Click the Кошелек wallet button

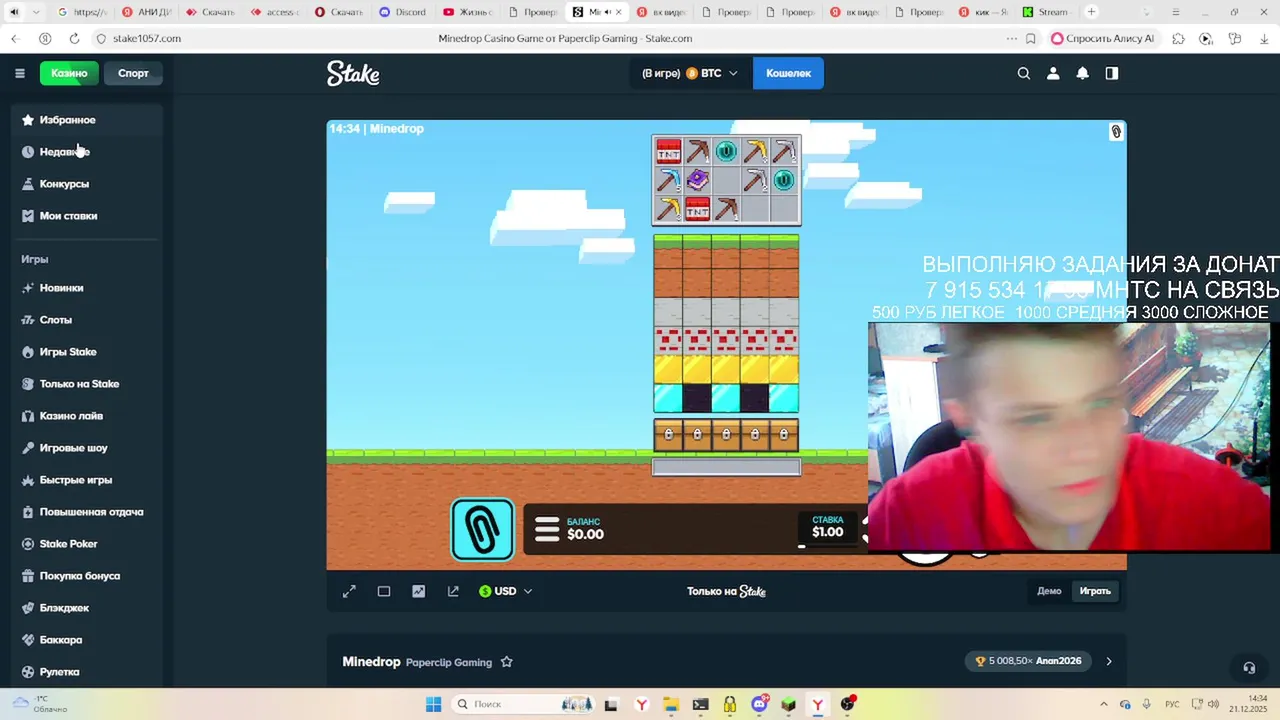(x=788, y=73)
